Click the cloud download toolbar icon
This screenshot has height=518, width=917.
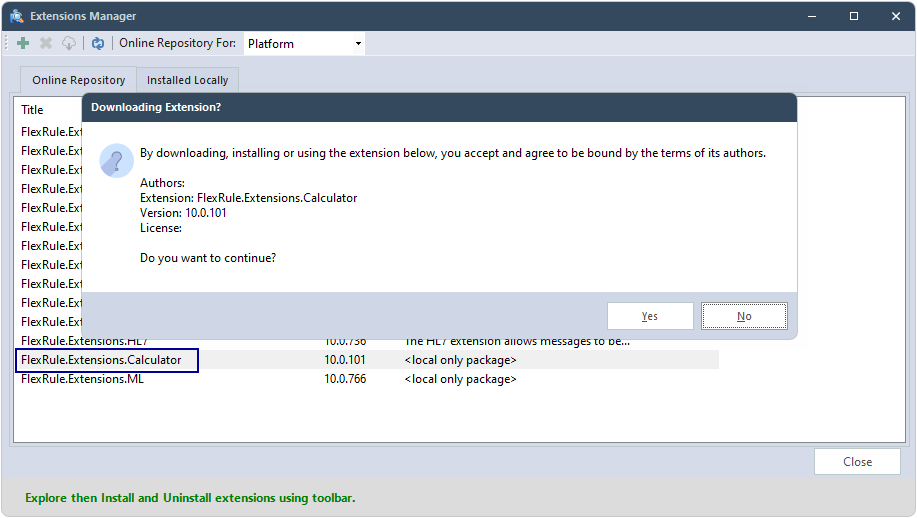pos(69,43)
